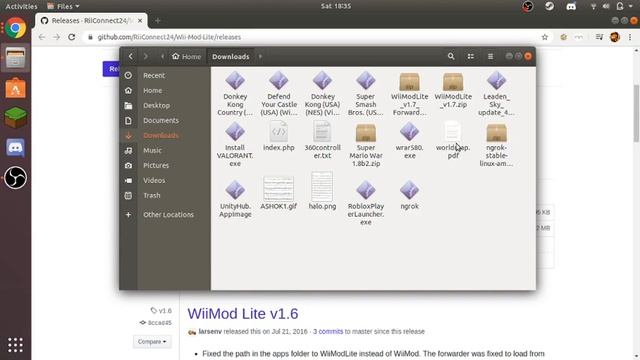Viewport: 640px width, 360px height.
Task: Open WiiMod Lite v1.6 release title
Action: tap(242, 313)
